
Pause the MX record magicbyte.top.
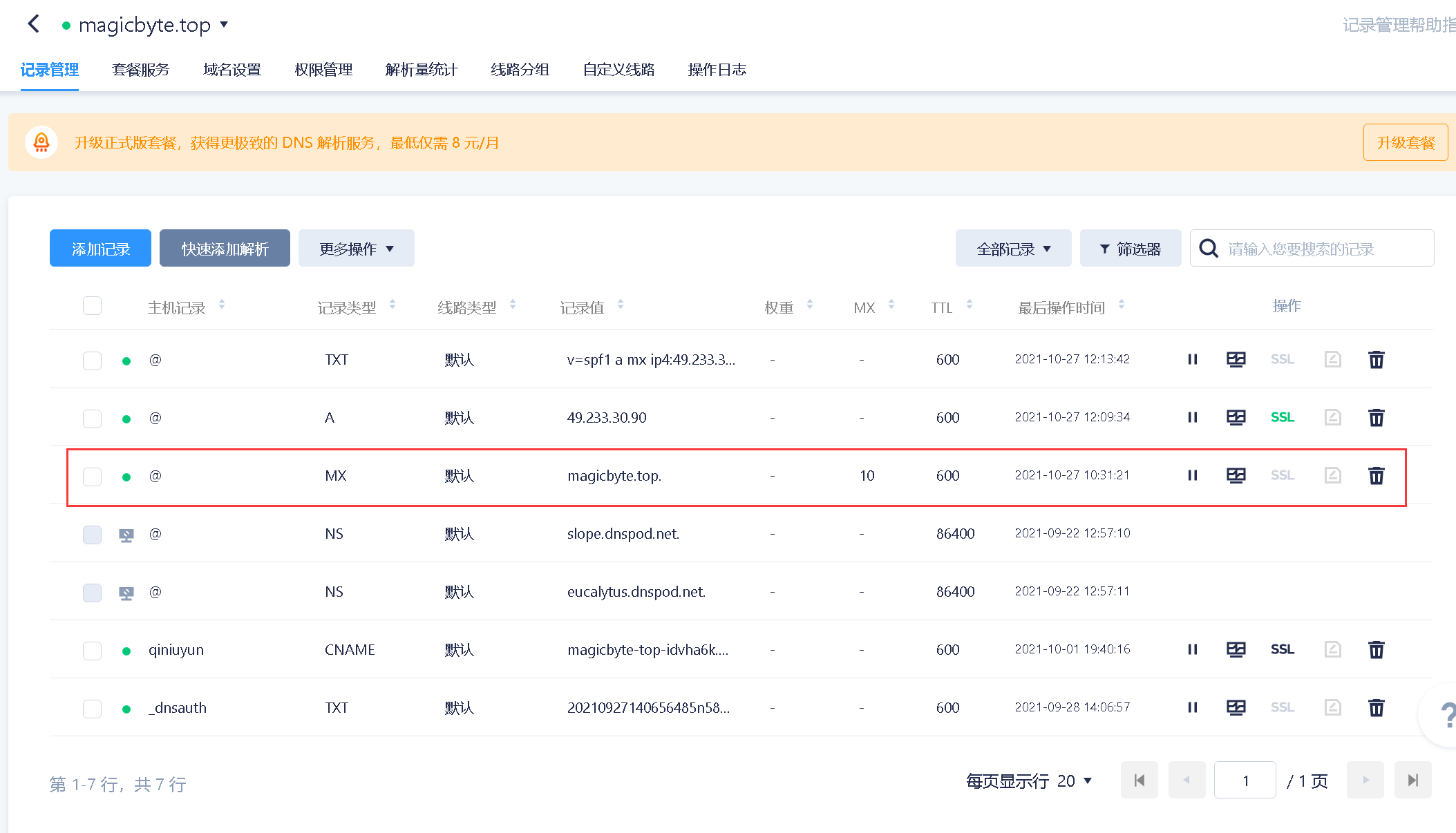coord(1192,475)
